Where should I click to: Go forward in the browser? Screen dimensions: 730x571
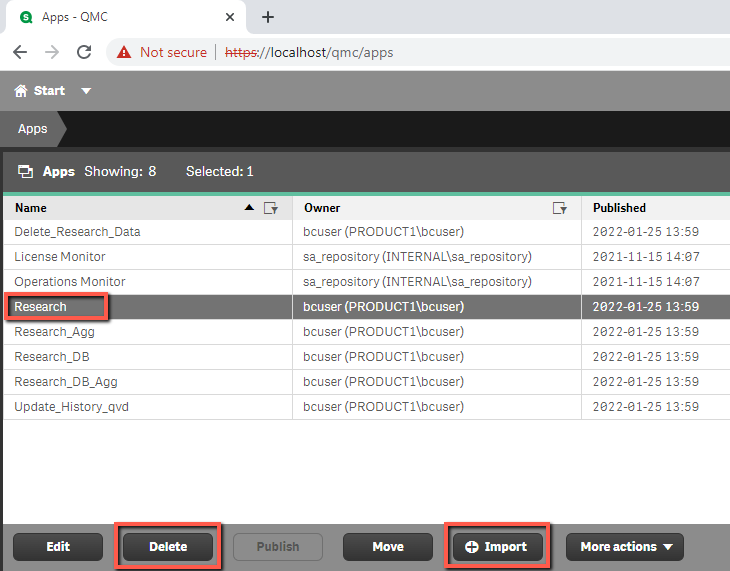click(52, 52)
